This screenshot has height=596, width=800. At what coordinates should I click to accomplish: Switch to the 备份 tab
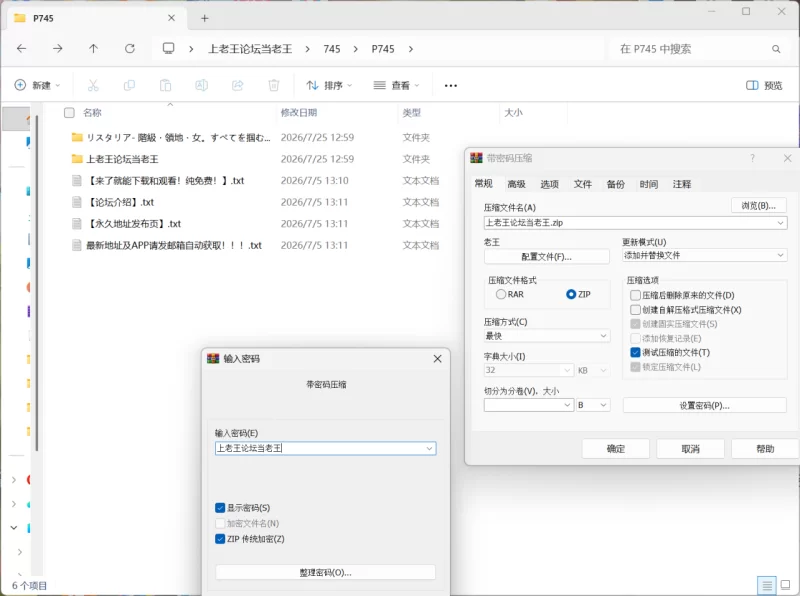click(x=616, y=184)
